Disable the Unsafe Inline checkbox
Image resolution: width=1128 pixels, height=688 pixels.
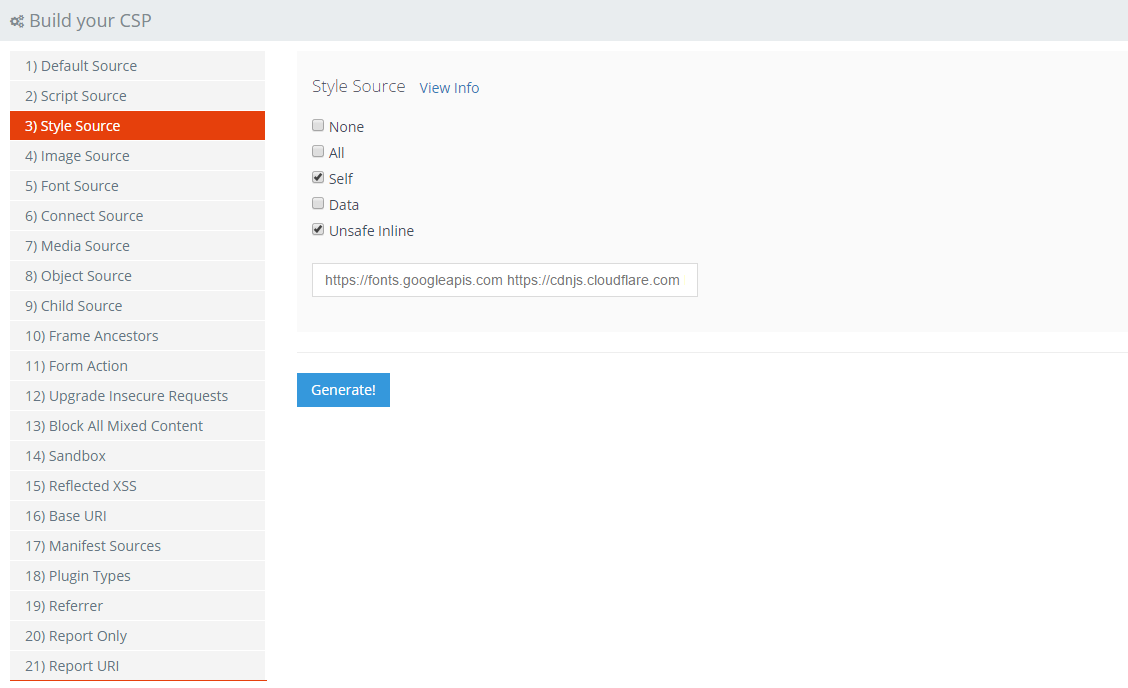click(x=318, y=230)
